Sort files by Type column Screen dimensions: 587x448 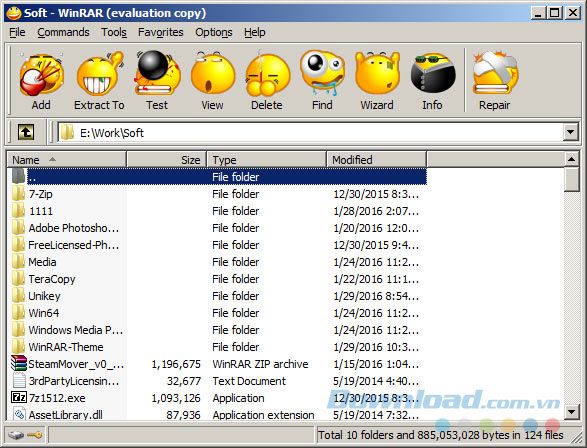[x=266, y=160]
